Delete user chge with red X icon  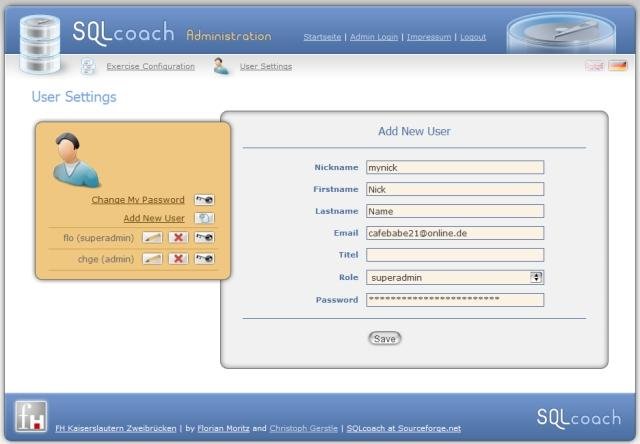pos(178,259)
